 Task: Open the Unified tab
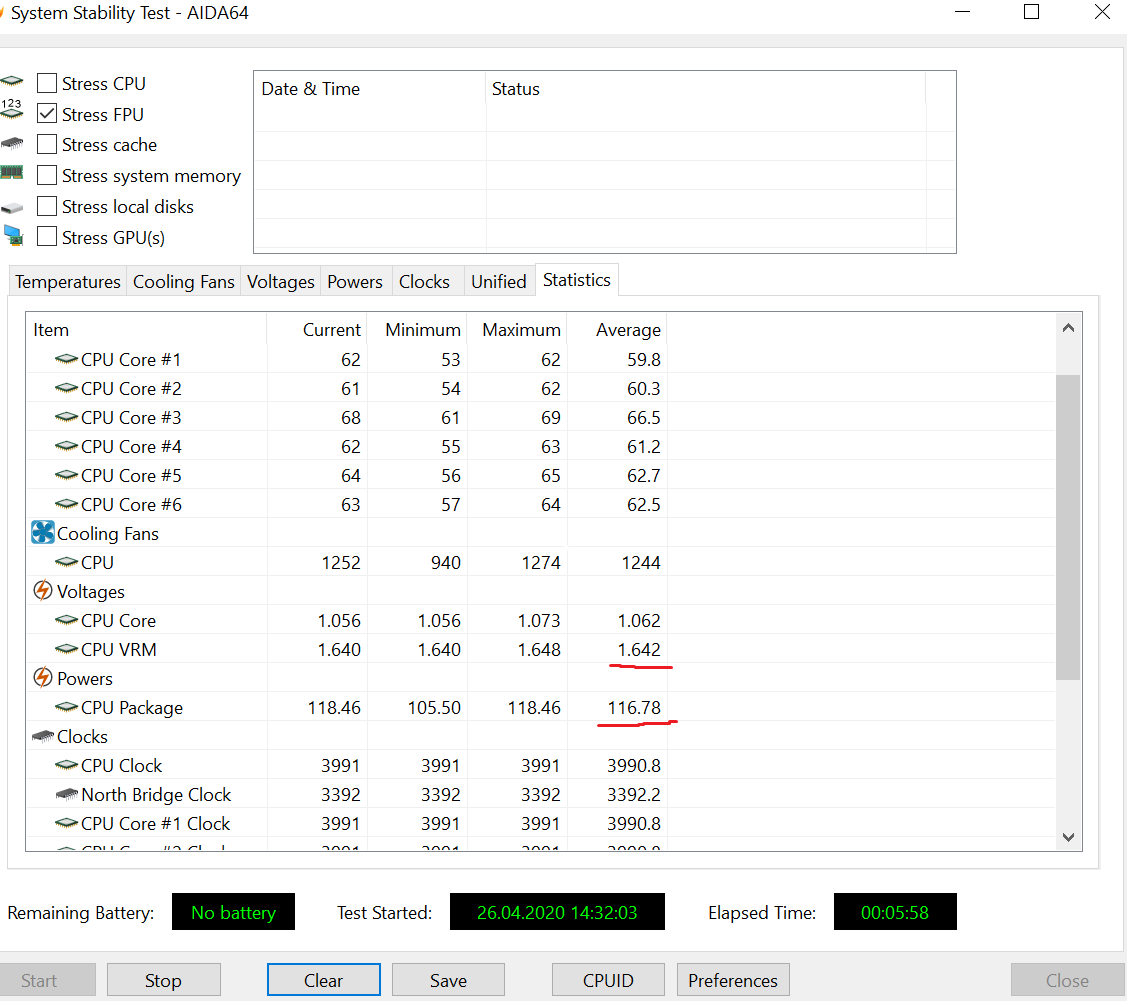(x=498, y=282)
